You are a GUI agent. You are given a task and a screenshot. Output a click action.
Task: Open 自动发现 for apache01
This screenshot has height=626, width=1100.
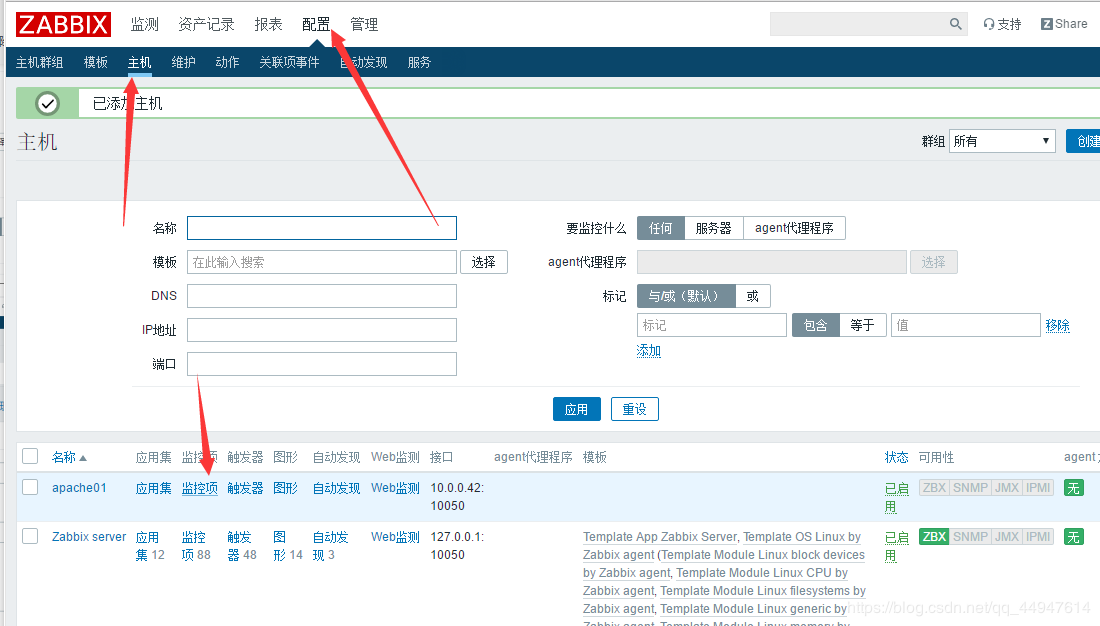[337, 488]
